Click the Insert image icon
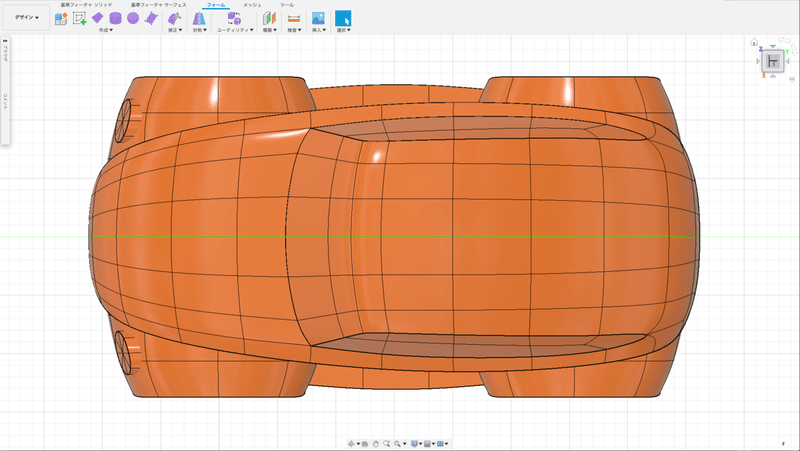Image resolution: width=800 pixels, height=451 pixels. point(318,18)
